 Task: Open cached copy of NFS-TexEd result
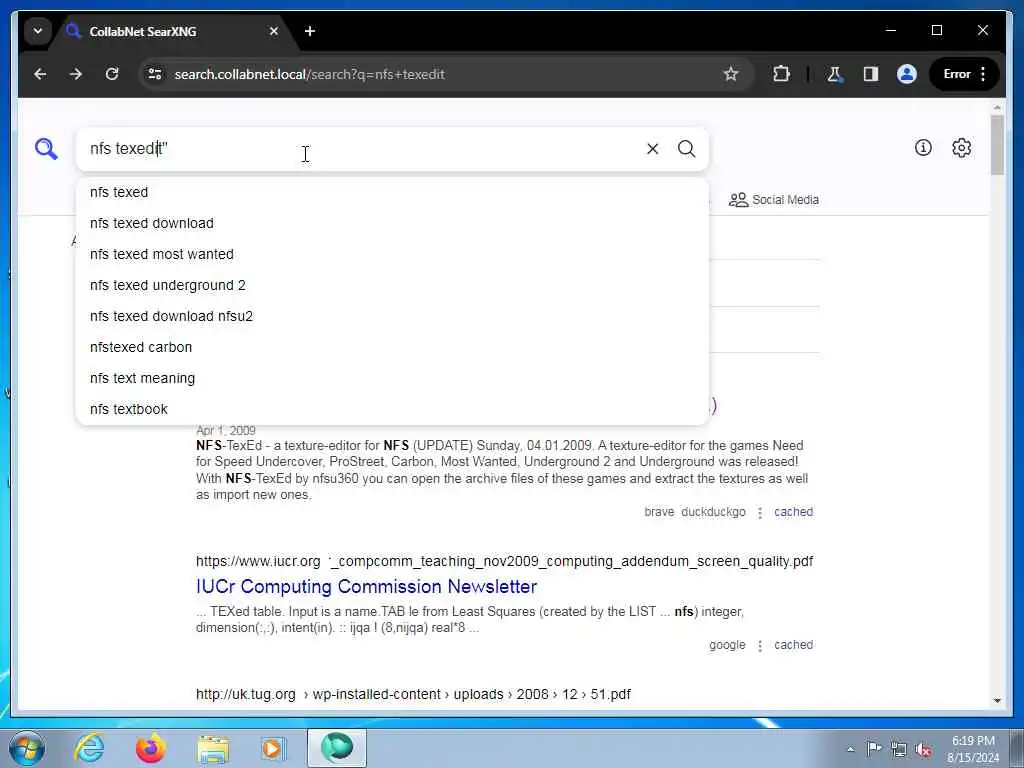[793, 512]
